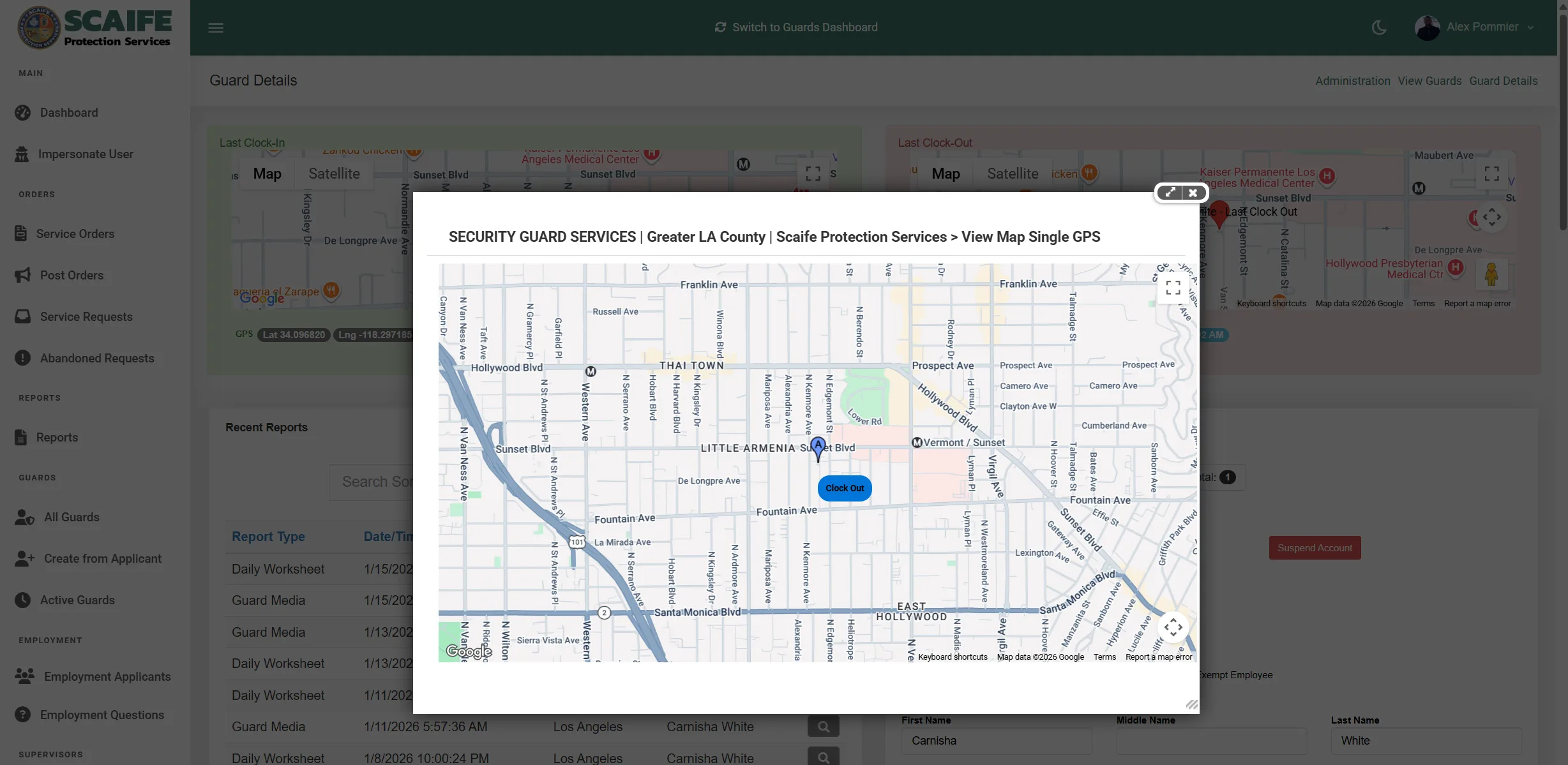Click the Impersonate User icon
Image resolution: width=1568 pixels, height=765 pixels.
[22, 154]
